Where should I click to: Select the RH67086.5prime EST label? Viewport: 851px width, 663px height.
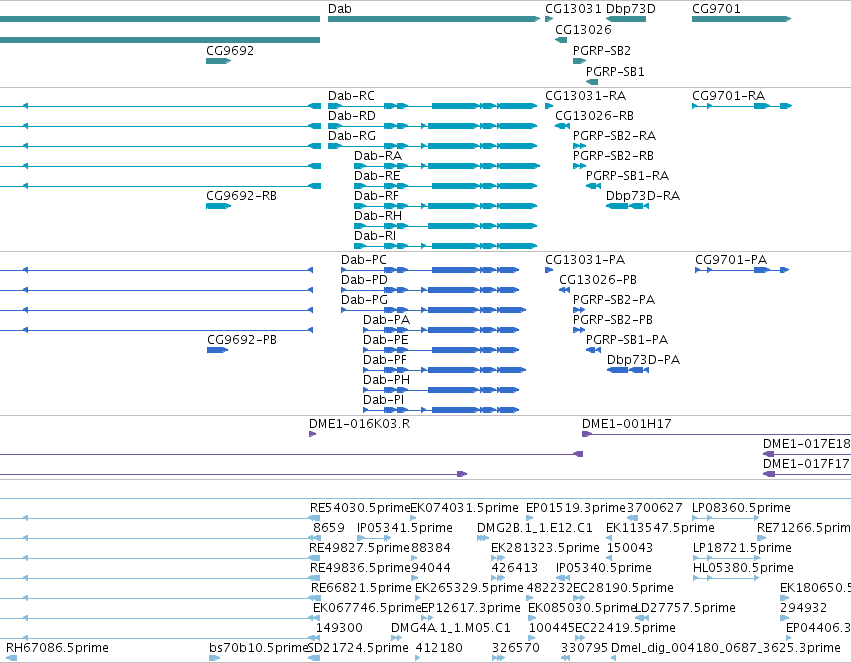[x=57, y=649]
